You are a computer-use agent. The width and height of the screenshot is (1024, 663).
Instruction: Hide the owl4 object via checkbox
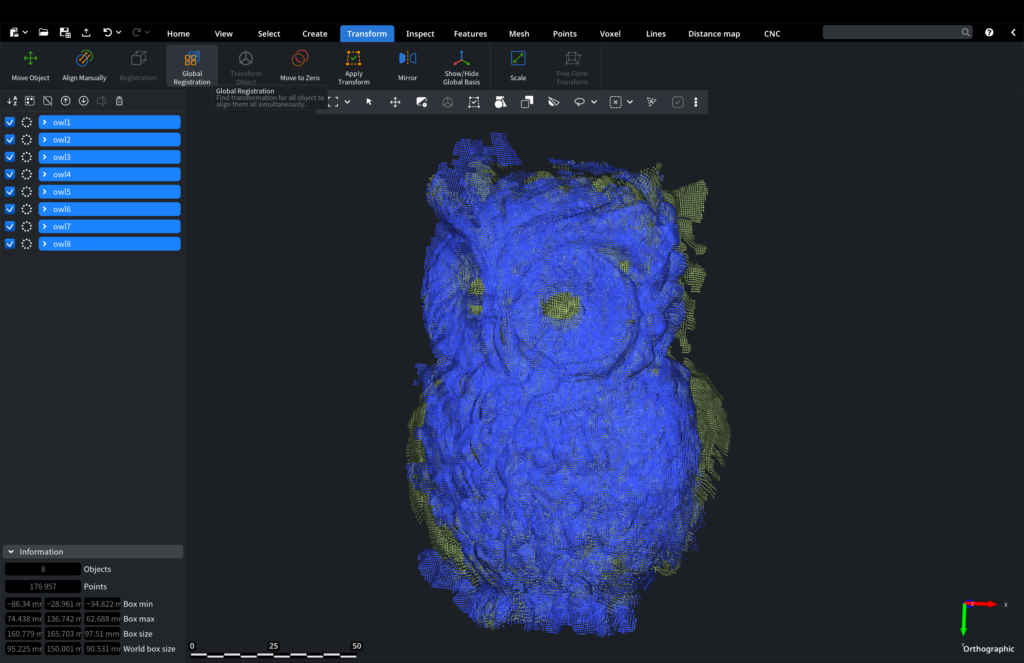pyautogui.click(x=10, y=174)
